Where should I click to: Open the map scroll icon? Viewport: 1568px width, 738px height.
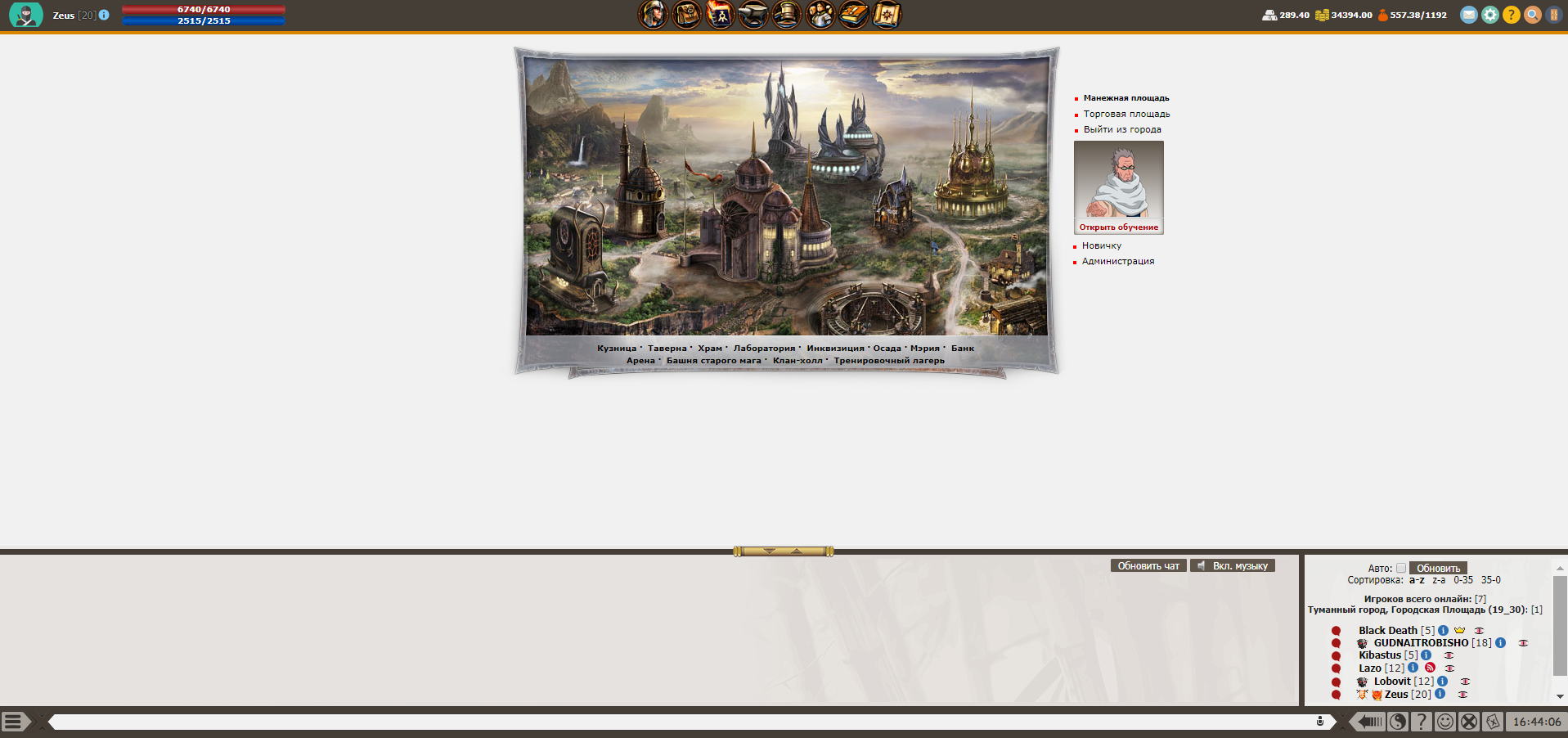click(887, 15)
